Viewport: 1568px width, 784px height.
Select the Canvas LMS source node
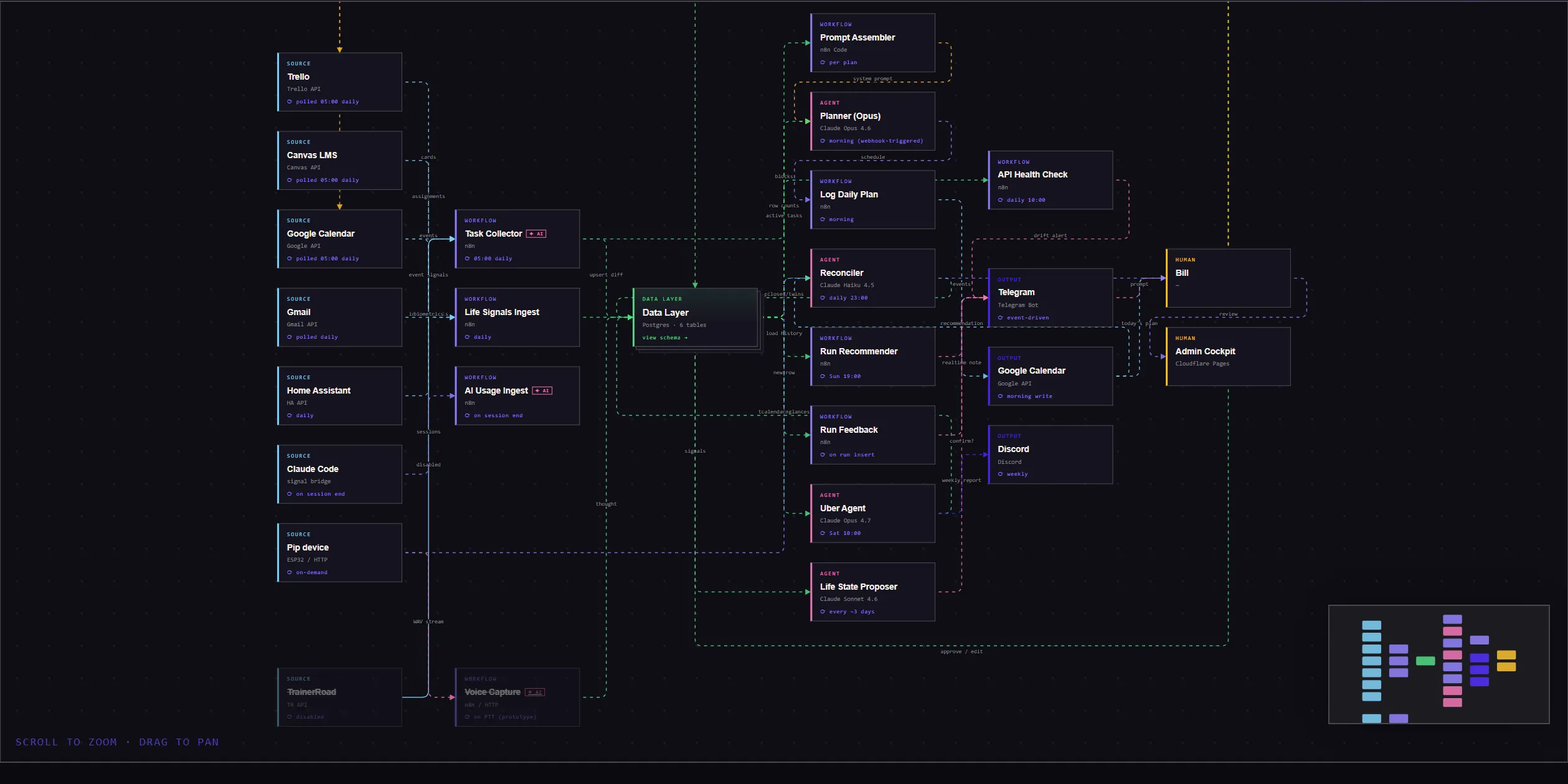339,161
